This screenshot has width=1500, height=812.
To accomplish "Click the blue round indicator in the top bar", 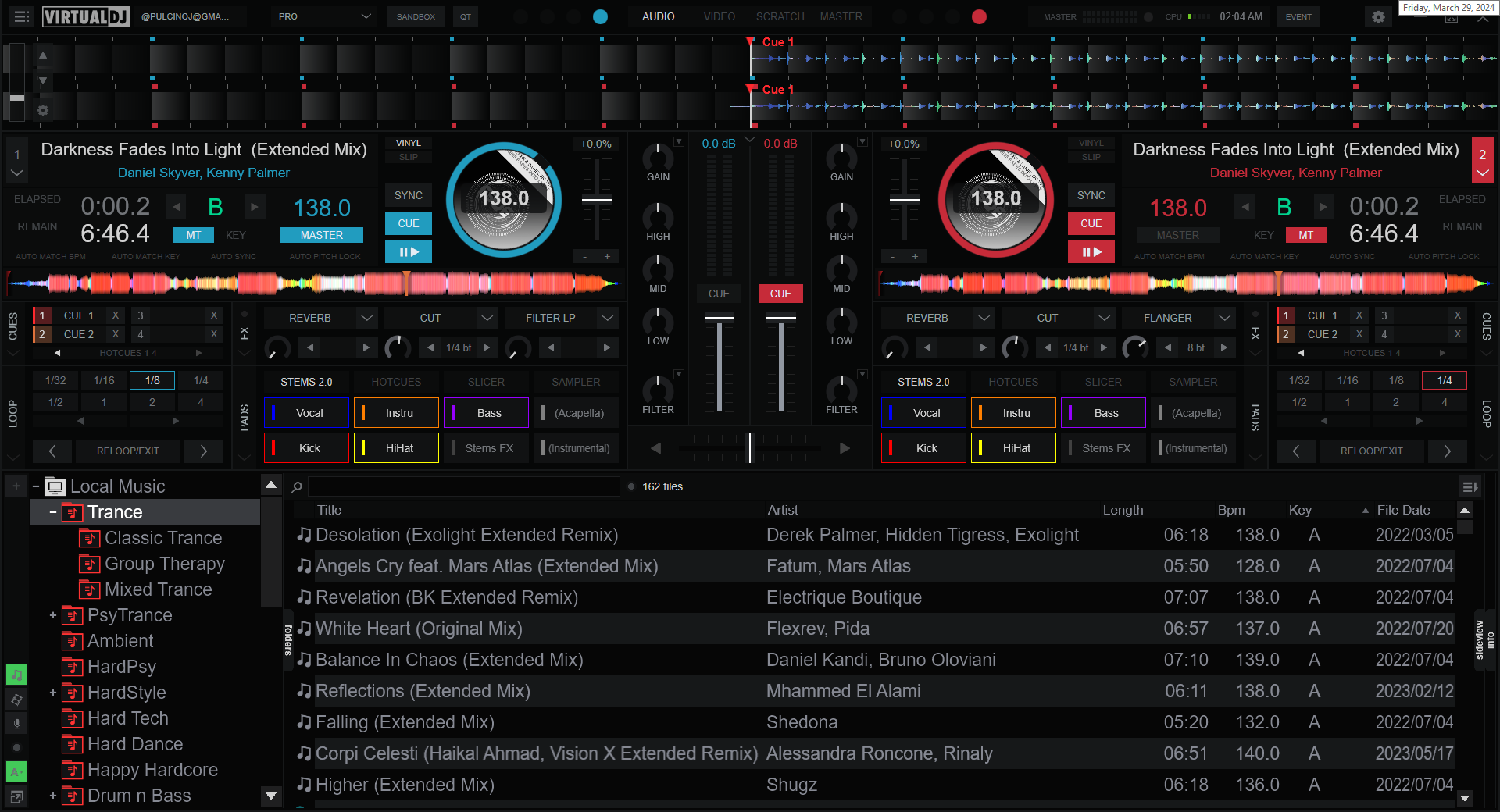I will pyautogui.click(x=600, y=16).
